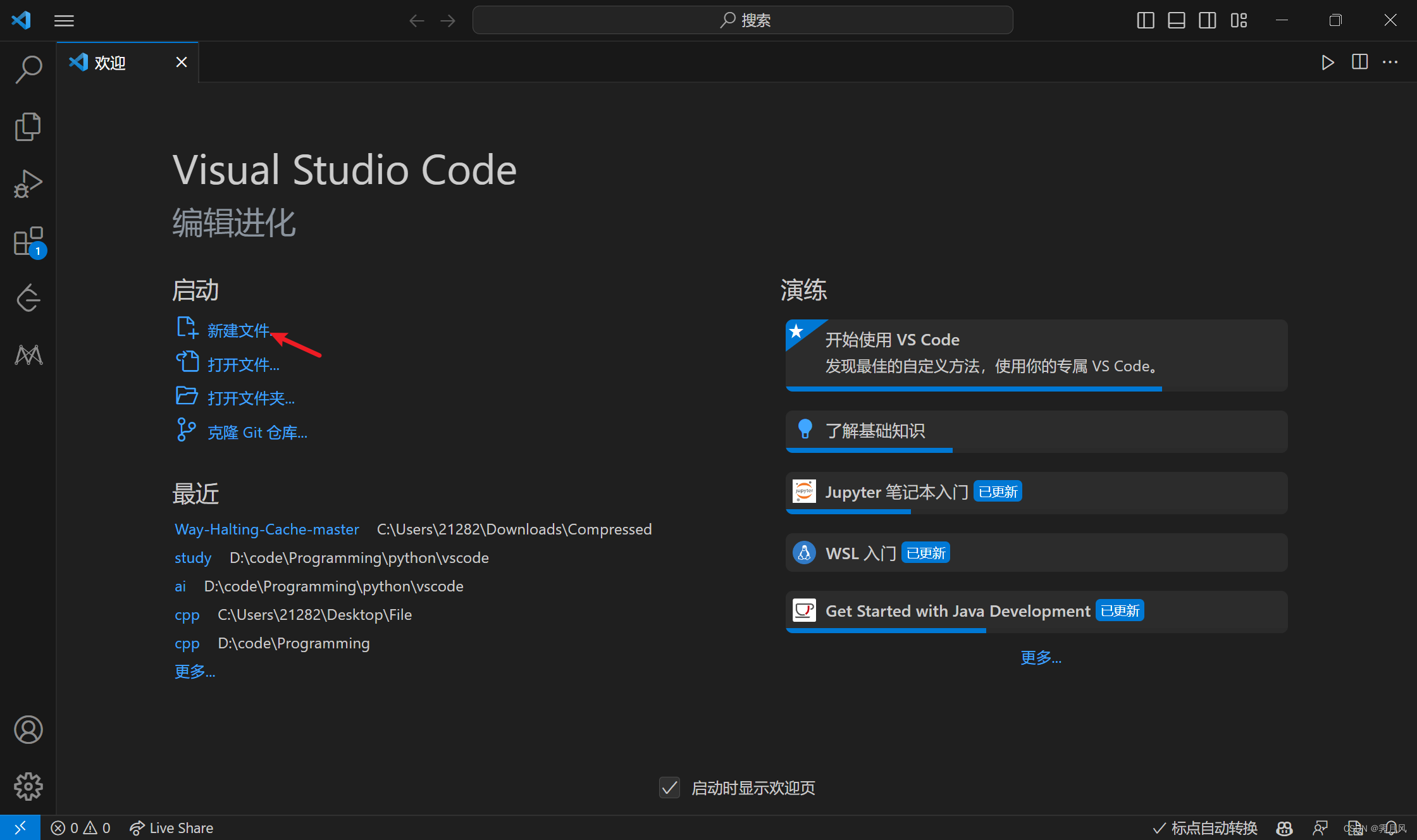Expand 演练 更多 section
The height and width of the screenshot is (840, 1417).
[x=1041, y=657]
